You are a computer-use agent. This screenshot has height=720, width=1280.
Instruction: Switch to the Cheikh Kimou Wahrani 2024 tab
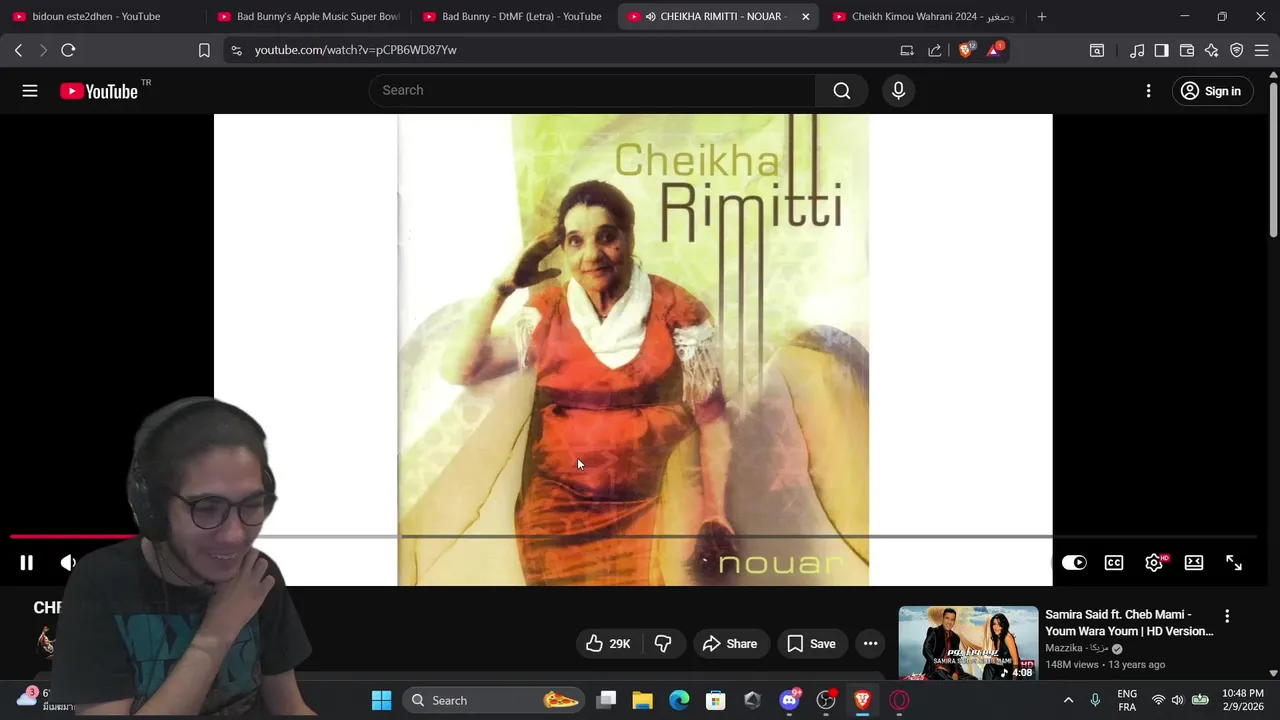(x=923, y=17)
